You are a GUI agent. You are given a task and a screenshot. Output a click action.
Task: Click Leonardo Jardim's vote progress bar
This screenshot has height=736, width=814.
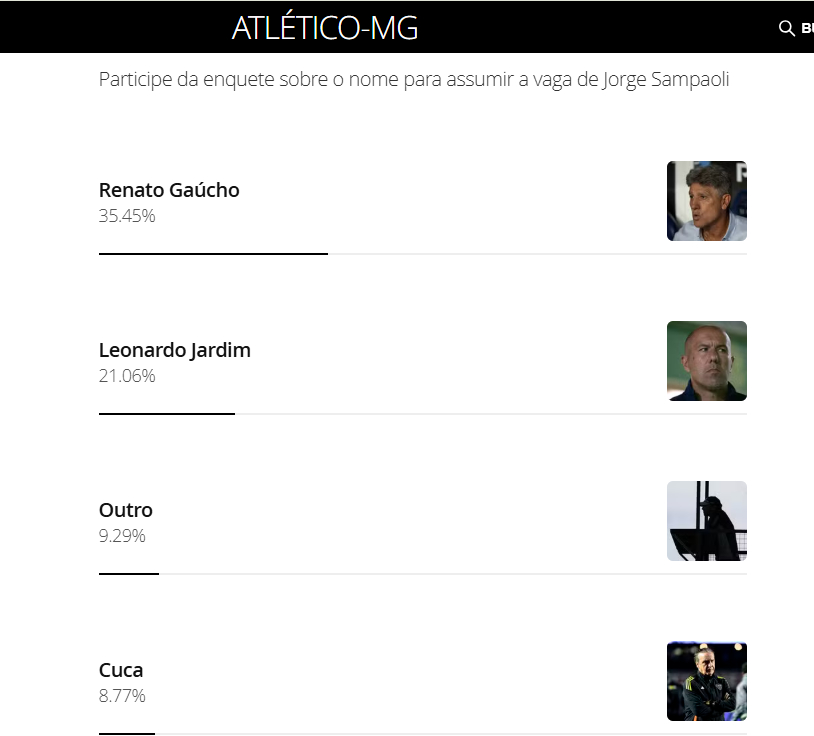tap(167, 413)
